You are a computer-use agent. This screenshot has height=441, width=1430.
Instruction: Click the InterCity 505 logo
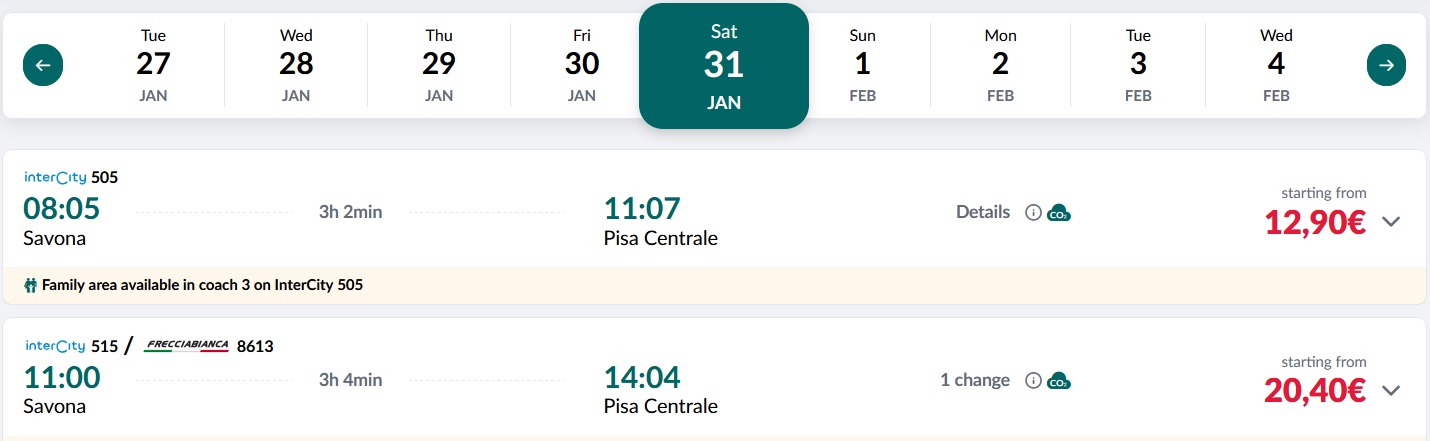tap(55, 178)
